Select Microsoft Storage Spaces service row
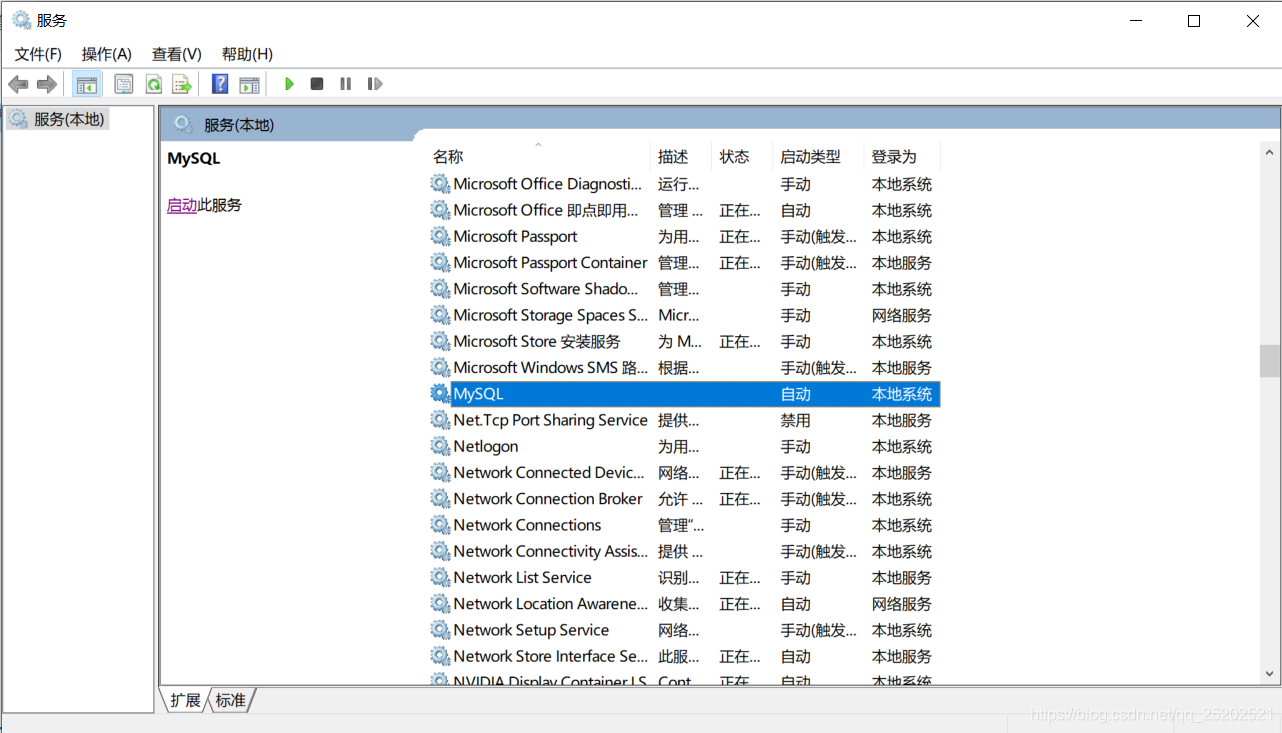The width and height of the screenshot is (1282, 733). click(685, 315)
